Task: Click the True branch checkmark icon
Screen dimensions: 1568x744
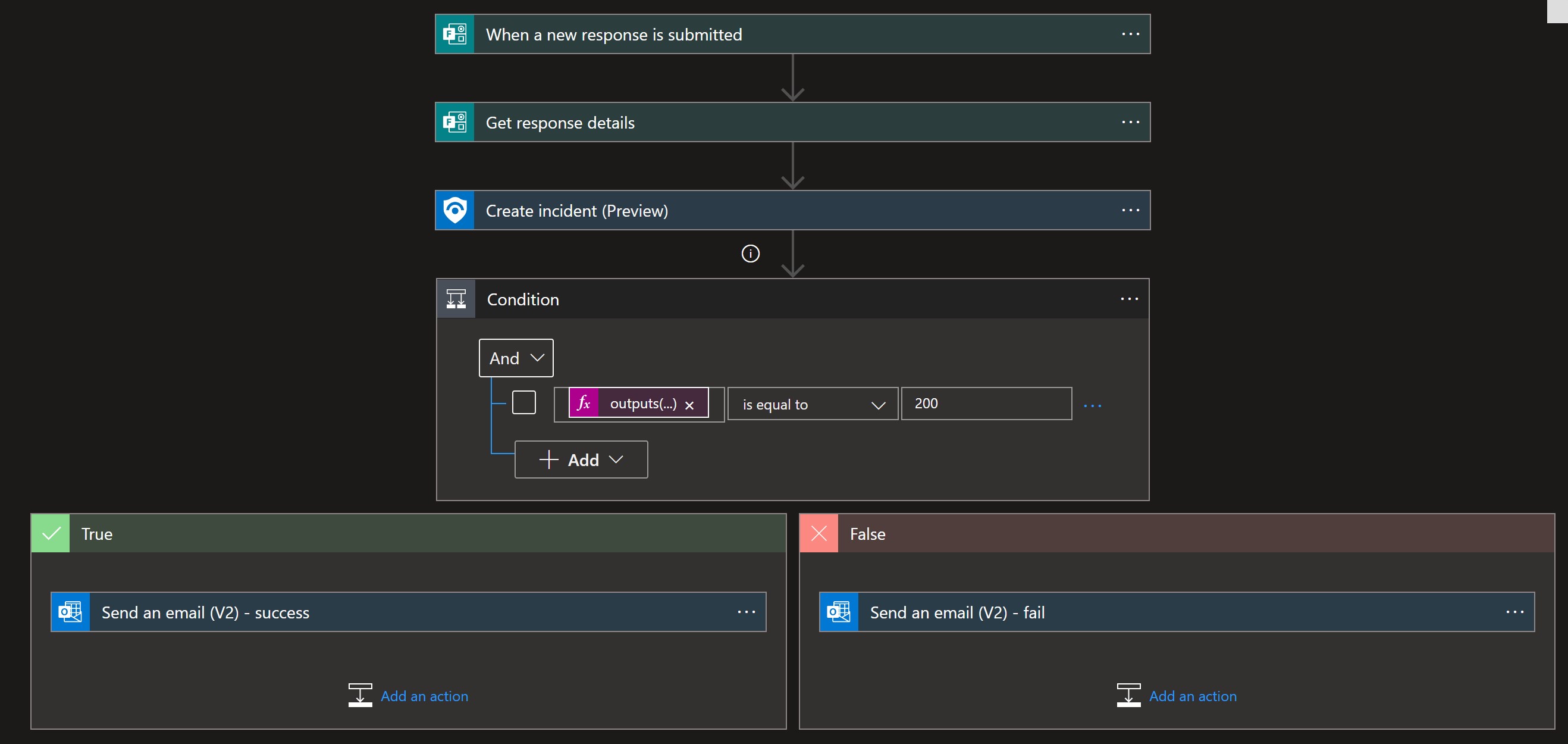Action: [x=52, y=533]
